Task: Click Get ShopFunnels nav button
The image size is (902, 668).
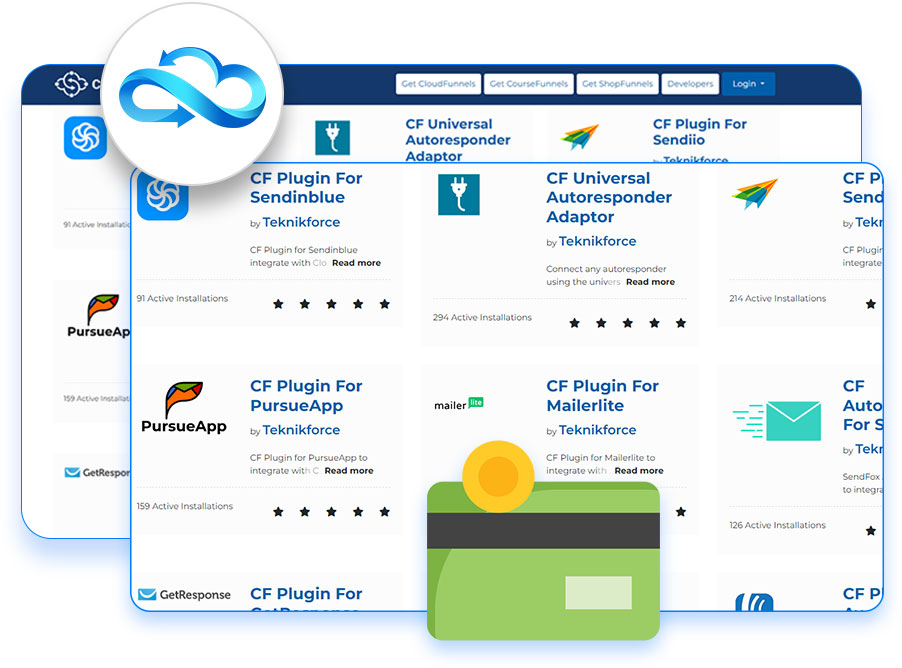Action: [617, 84]
